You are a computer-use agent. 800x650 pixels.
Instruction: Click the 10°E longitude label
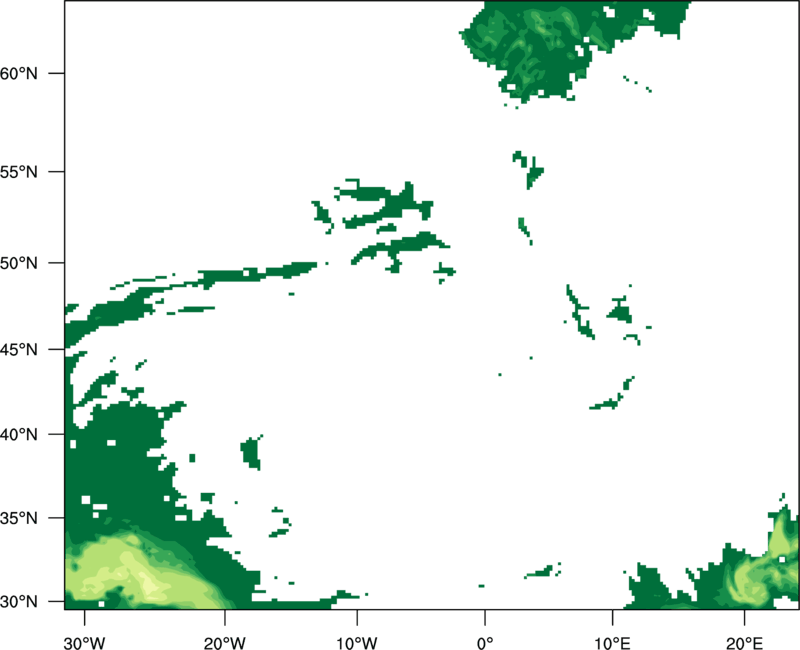tap(612, 643)
